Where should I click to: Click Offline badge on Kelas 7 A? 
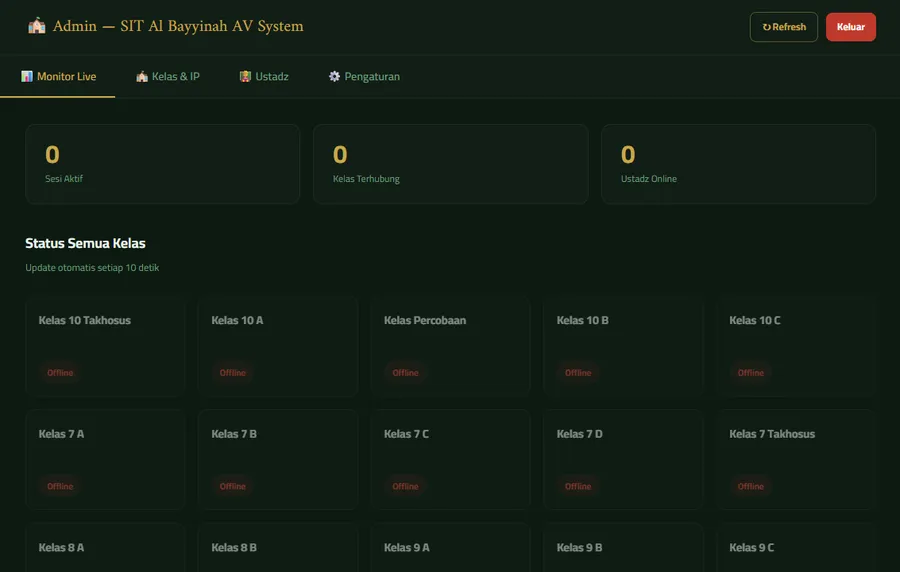pyautogui.click(x=60, y=487)
